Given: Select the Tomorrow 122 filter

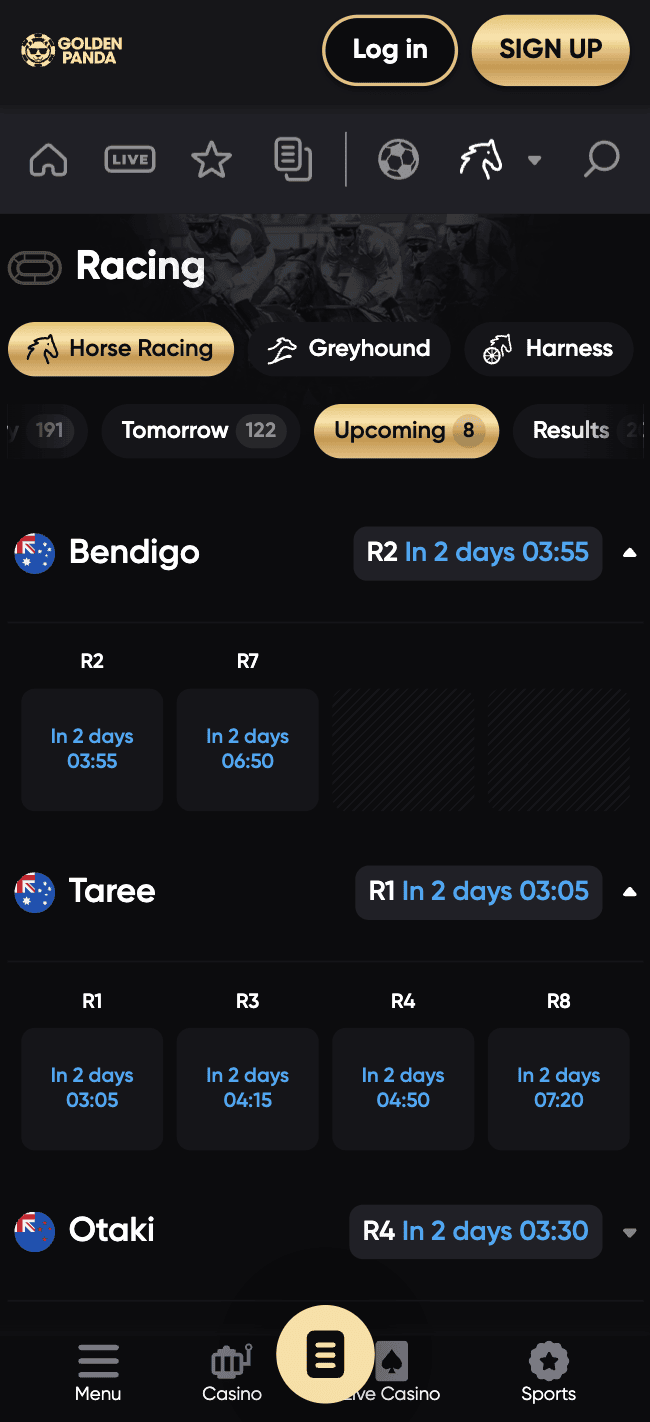Looking at the screenshot, I should [x=200, y=431].
